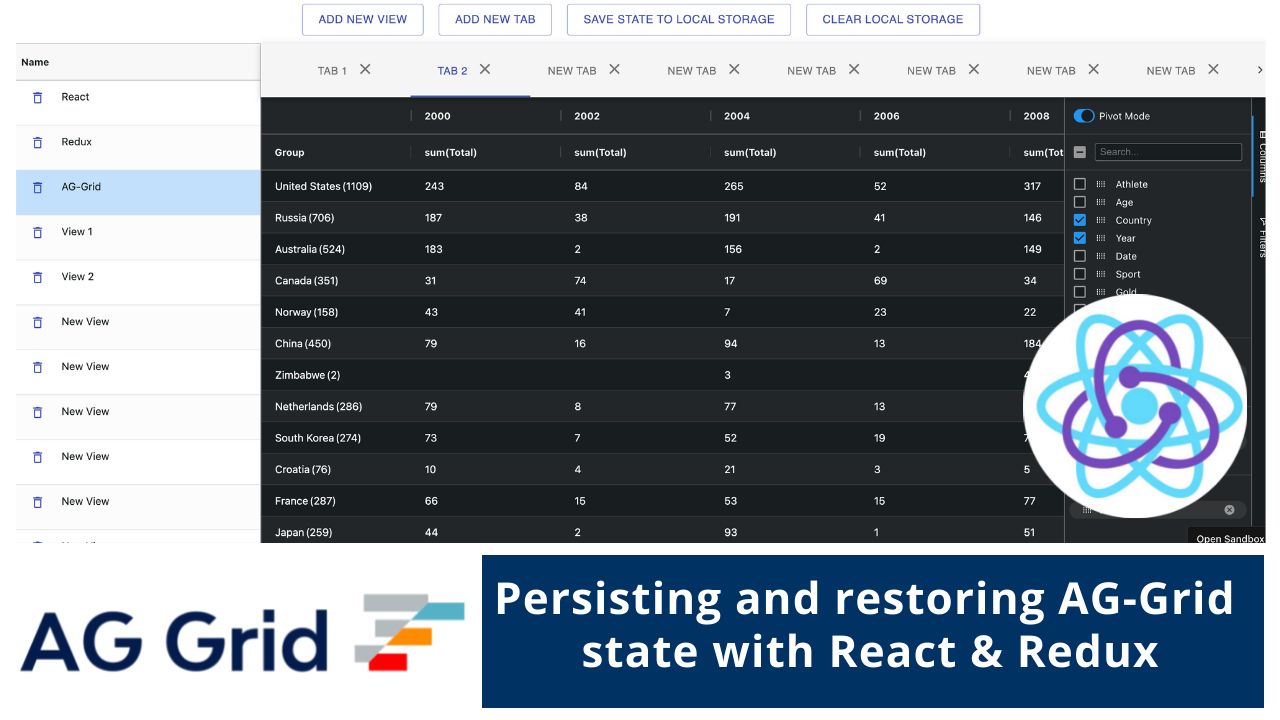
Task: Check the Athlete column checkbox
Action: pos(1080,184)
